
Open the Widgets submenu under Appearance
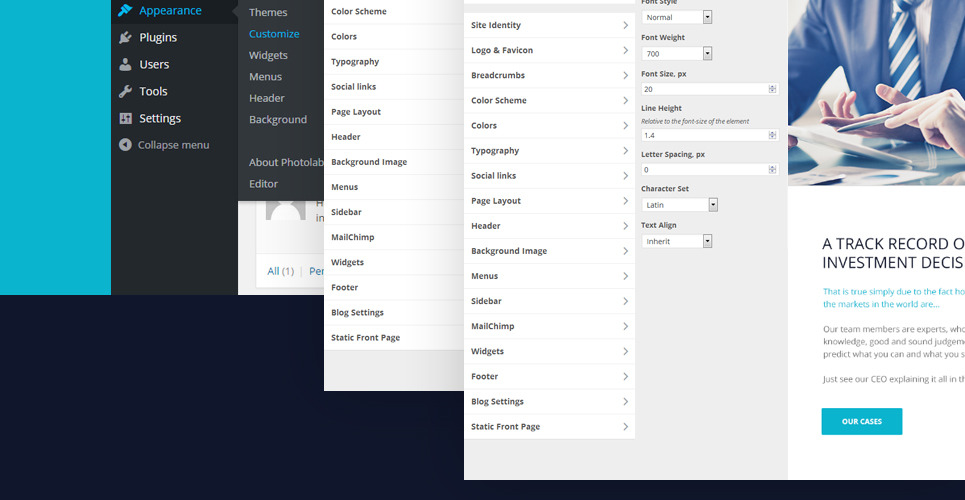268,56
